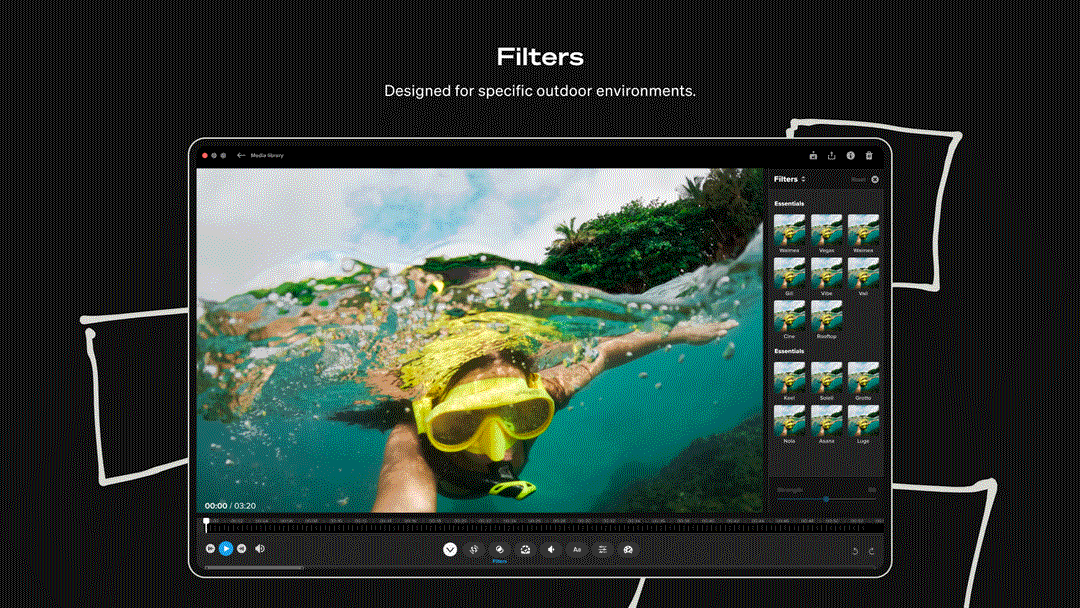This screenshot has height=608, width=1080.
Task: Click the info icon near the top right
Action: pyautogui.click(x=851, y=155)
